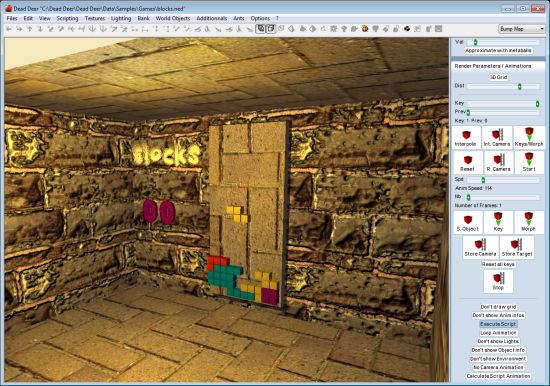Click the Nb frames slider handle
The width and height of the screenshot is (550, 386).
pos(468,197)
